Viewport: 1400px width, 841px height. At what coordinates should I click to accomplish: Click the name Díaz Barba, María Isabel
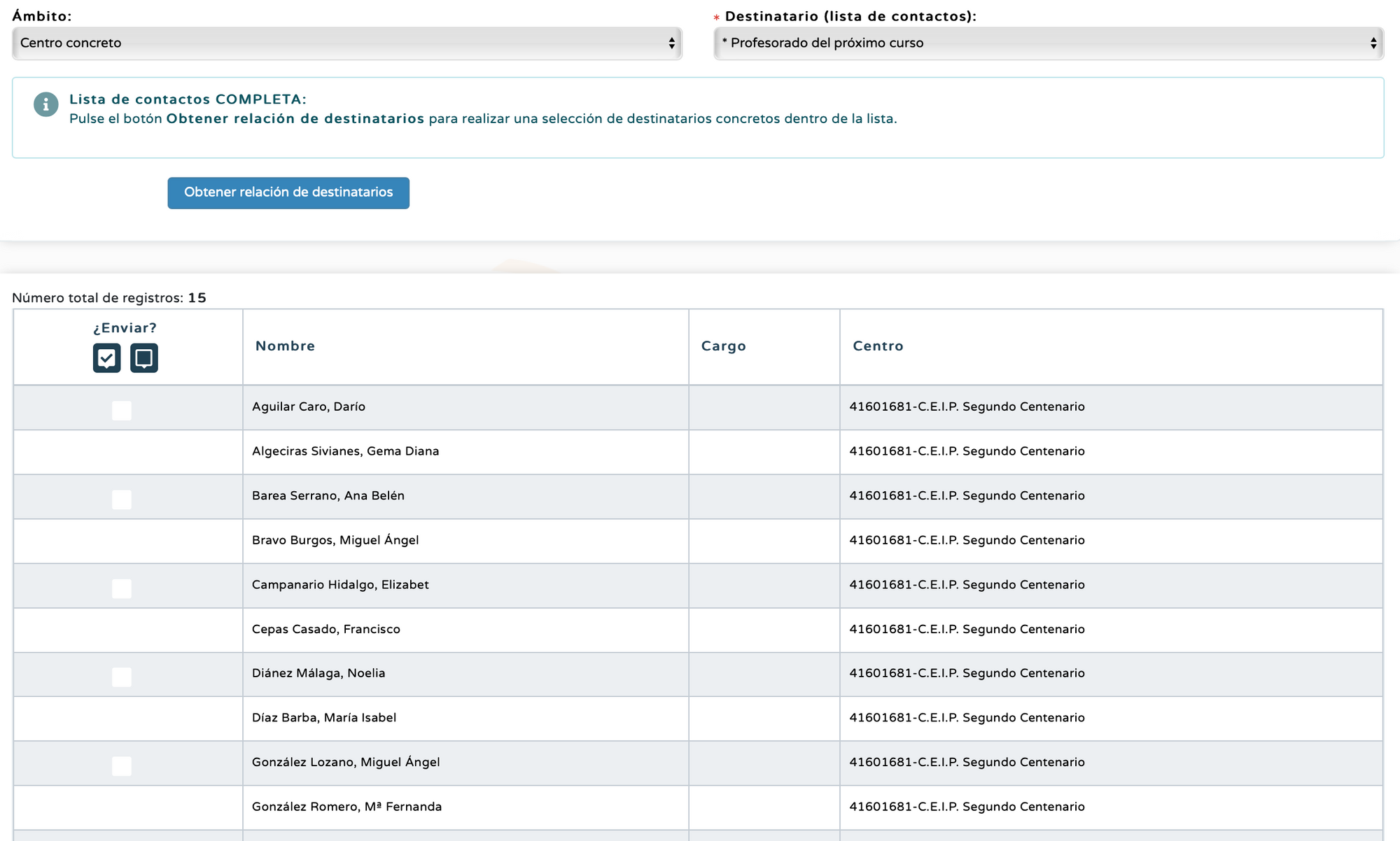click(324, 718)
